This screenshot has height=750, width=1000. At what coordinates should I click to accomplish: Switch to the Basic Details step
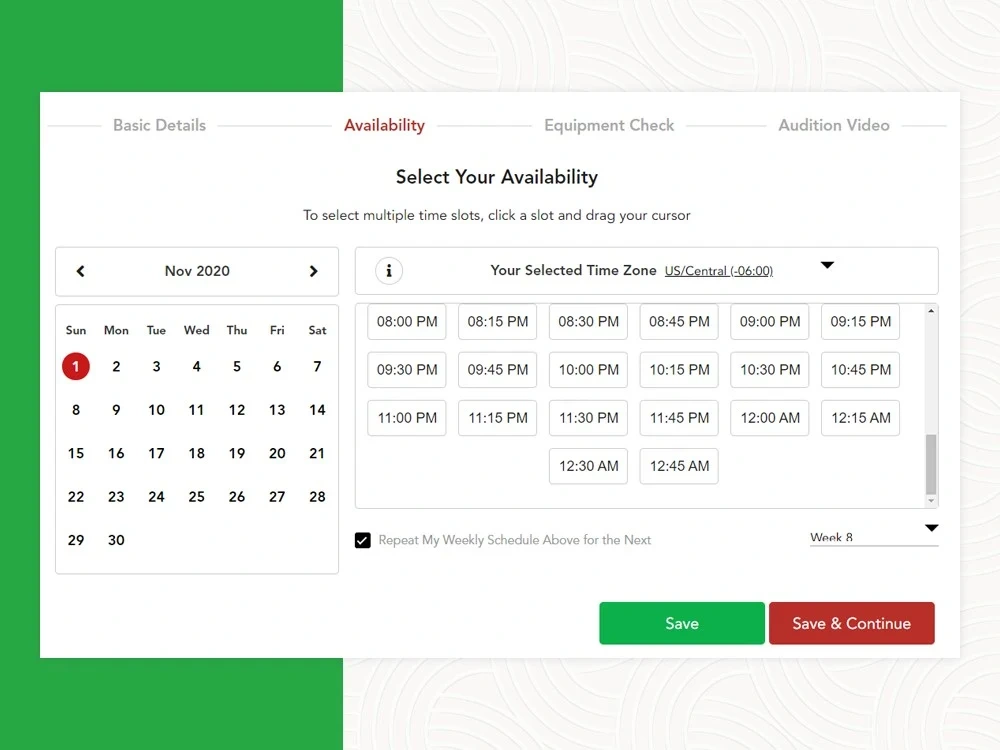tap(159, 125)
